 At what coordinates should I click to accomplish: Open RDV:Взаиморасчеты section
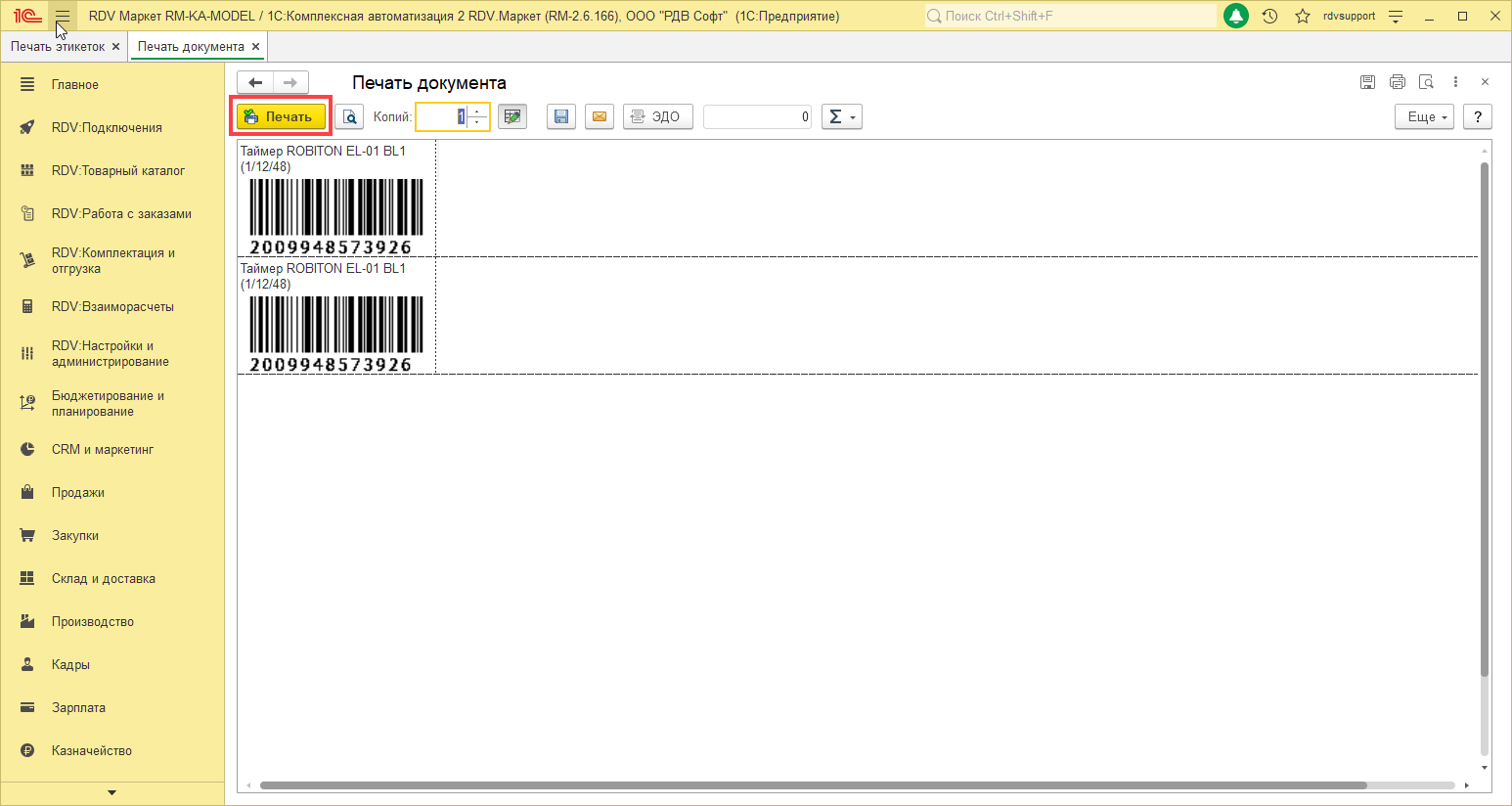tap(112, 307)
